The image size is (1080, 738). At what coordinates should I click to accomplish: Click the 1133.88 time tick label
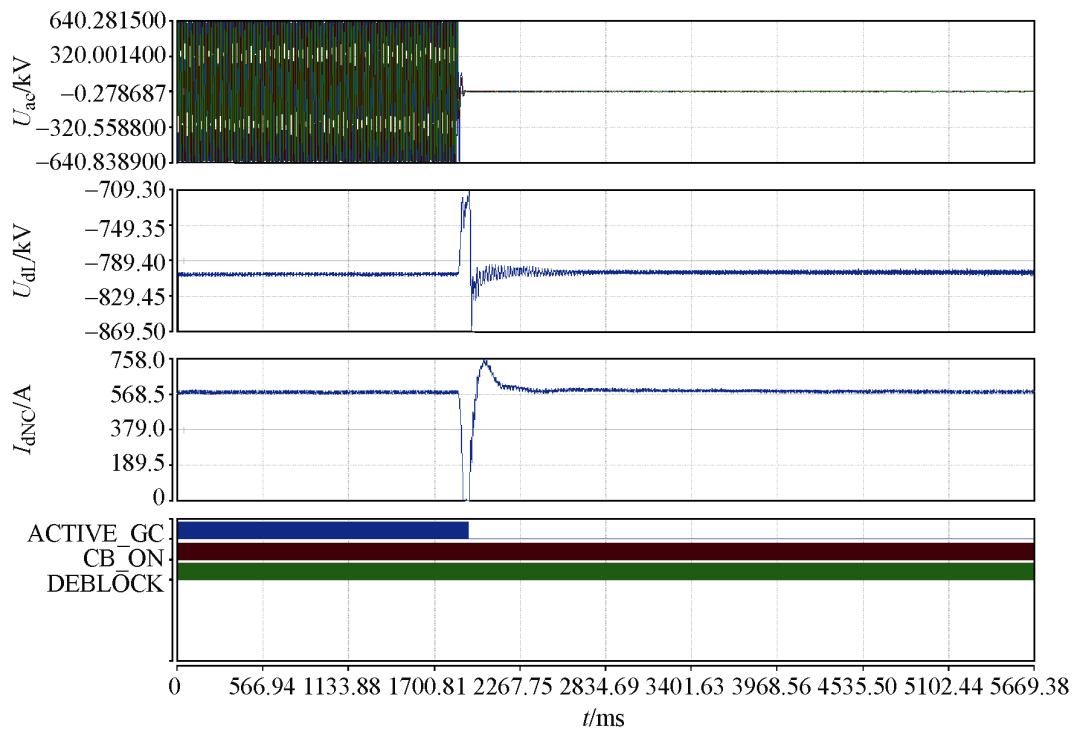point(342,686)
